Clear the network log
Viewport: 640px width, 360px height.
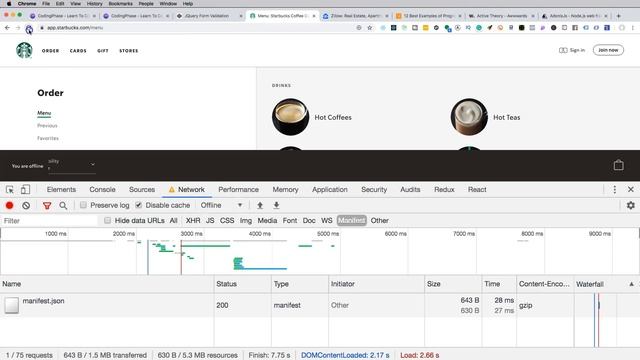[26, 205]
